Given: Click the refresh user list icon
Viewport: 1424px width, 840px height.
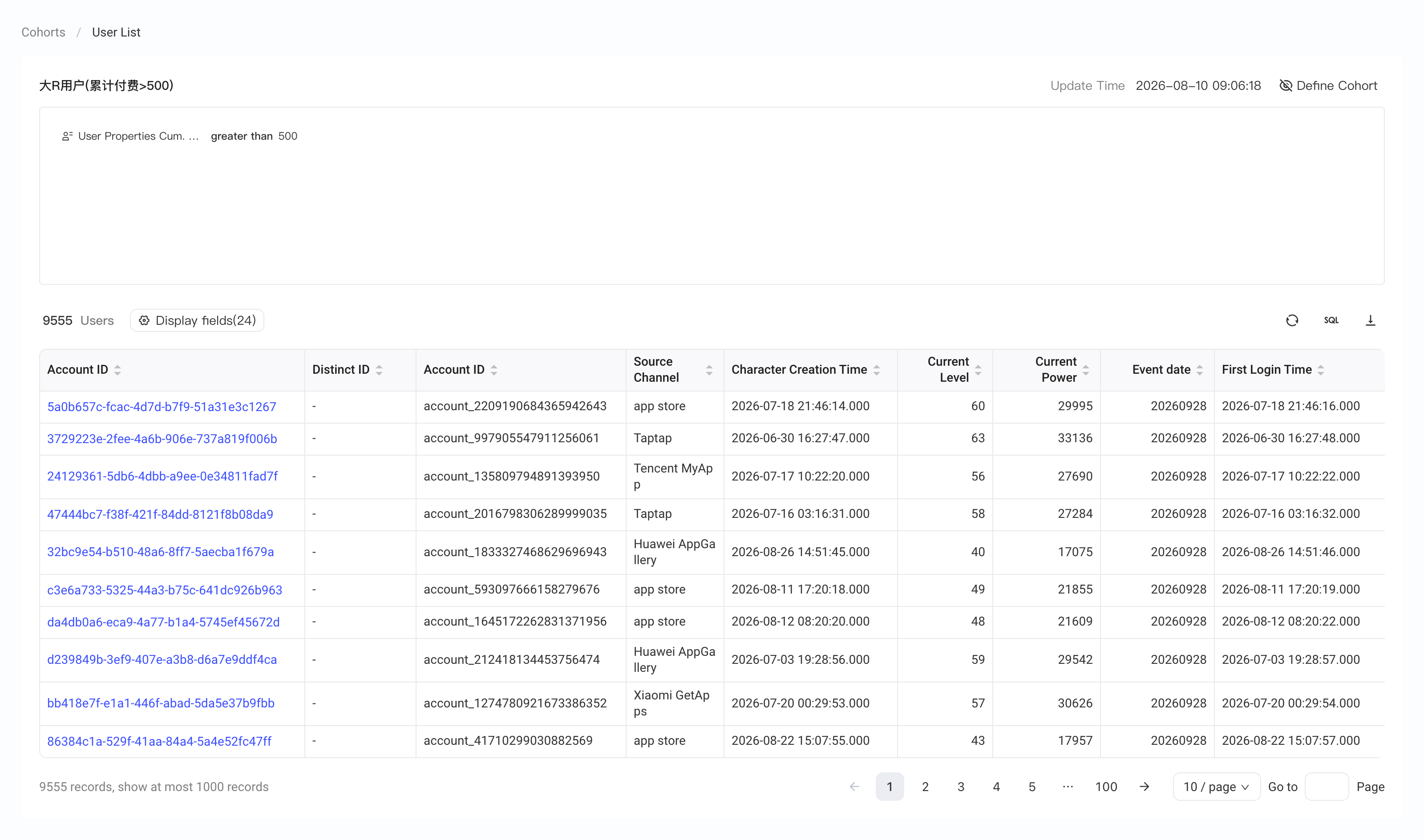Looking at the screenshot, I should (1291, 320).
